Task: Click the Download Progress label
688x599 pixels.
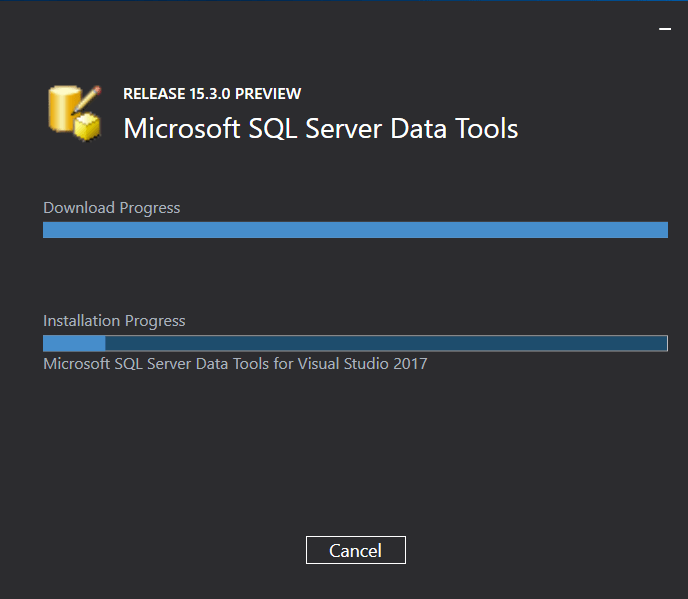Action: 111,208
